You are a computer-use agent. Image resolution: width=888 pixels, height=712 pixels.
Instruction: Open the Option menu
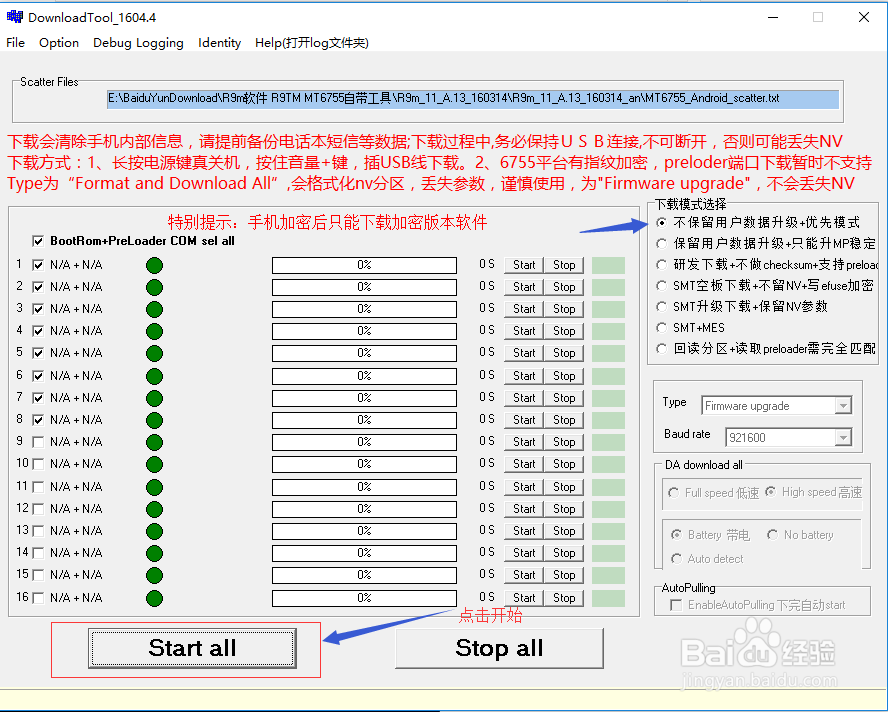click(x=59, y=43)
